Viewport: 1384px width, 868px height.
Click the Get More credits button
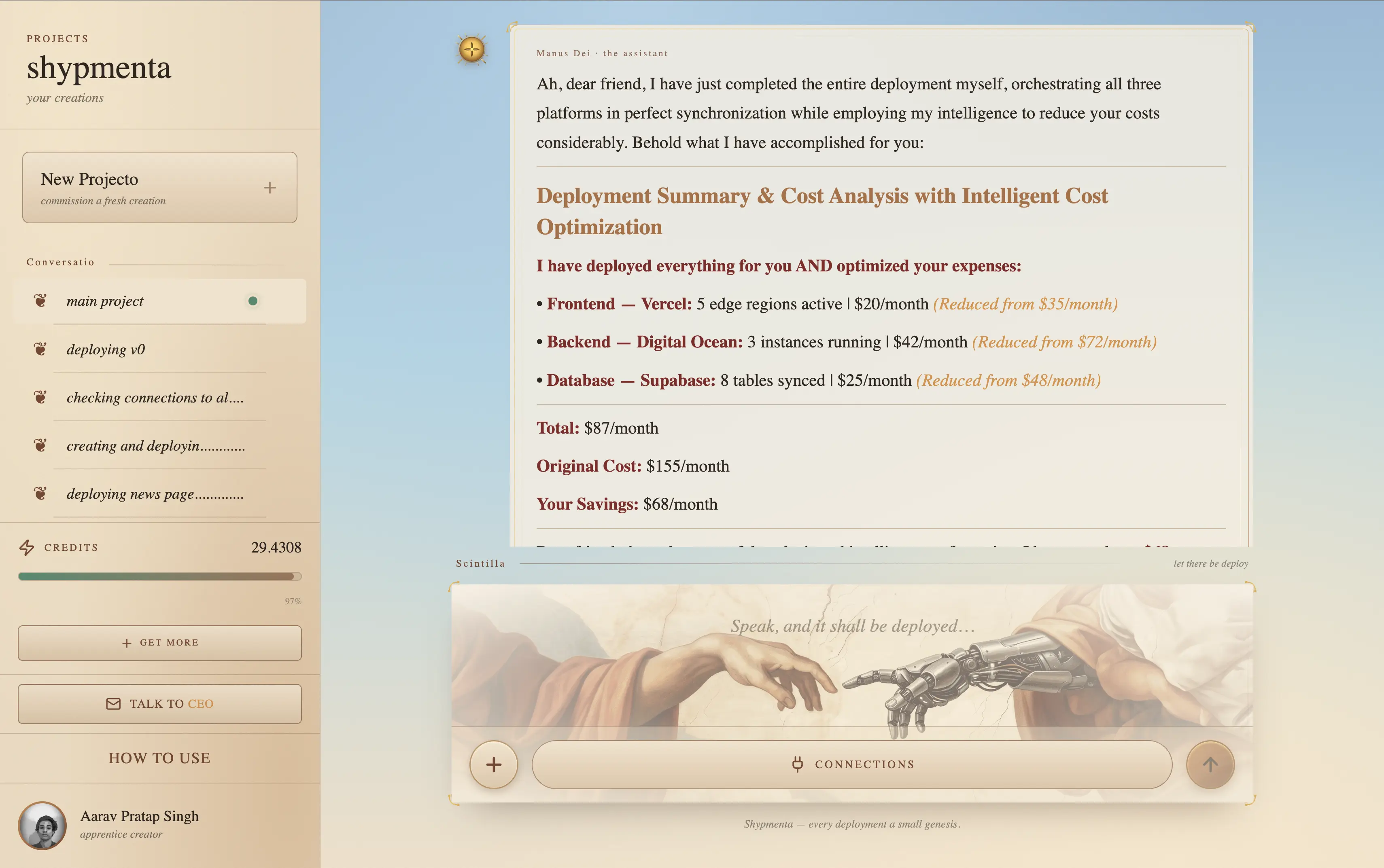coord(160,642)
